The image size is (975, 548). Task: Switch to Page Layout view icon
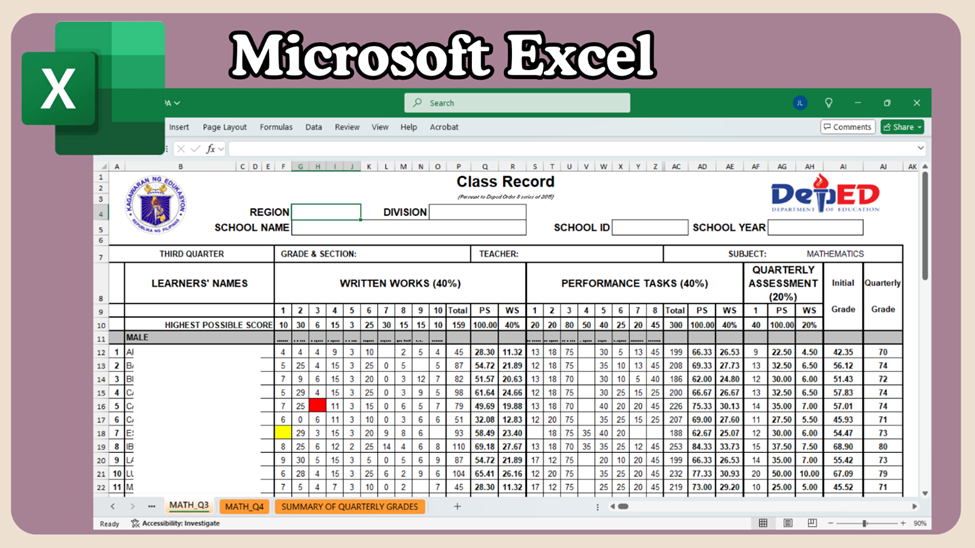click(788, 523)
